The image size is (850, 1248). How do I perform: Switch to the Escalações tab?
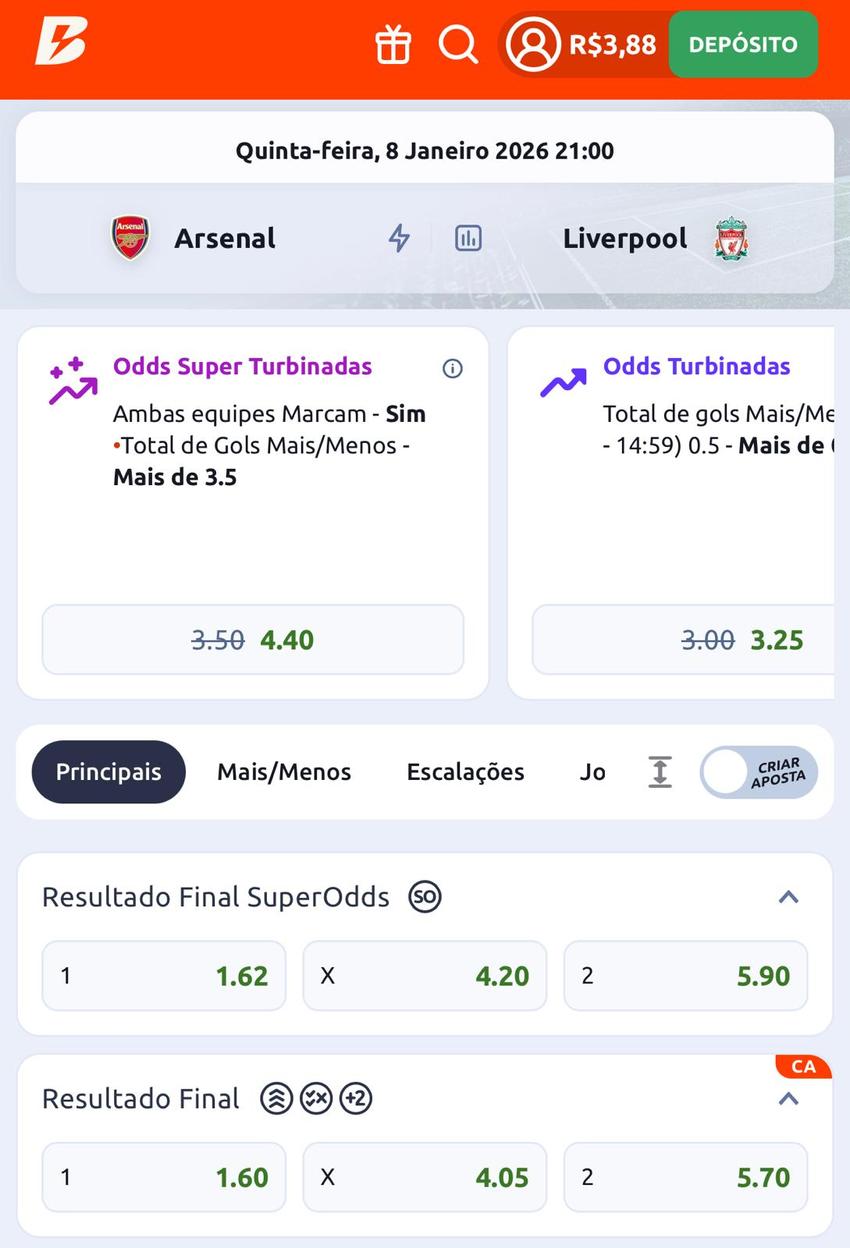pos(465,772)
